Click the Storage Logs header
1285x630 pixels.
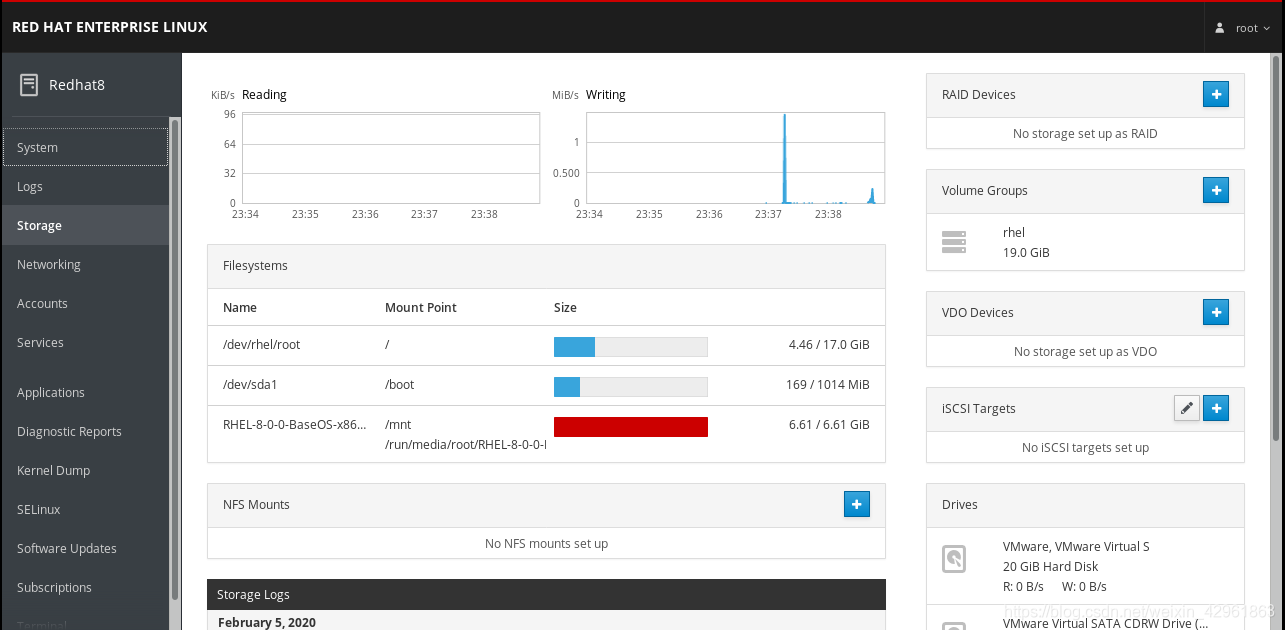pyautogui.click(x=546, y=594)
